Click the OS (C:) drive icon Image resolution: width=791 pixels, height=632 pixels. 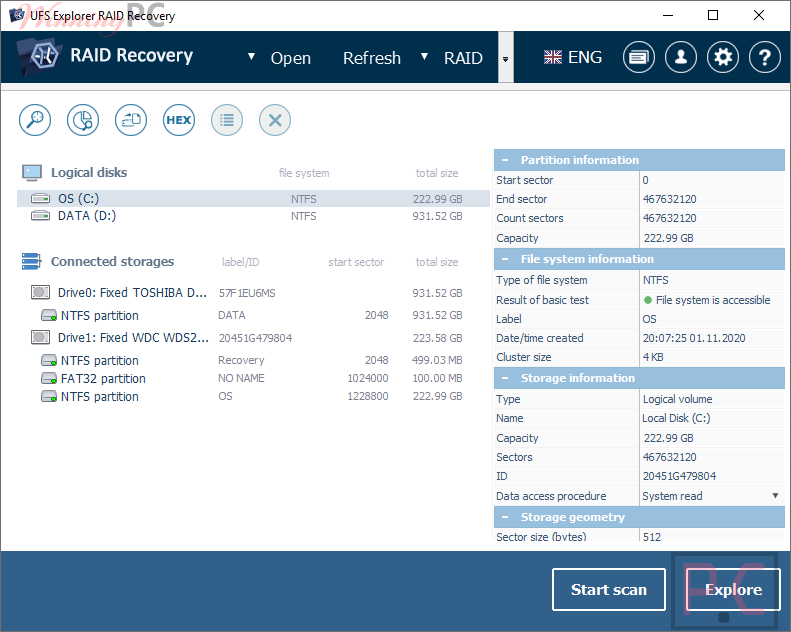(40, 198)
